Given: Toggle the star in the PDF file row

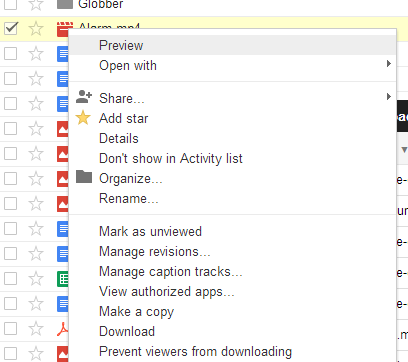Looking at the screenshot, I should pos(36,329).
